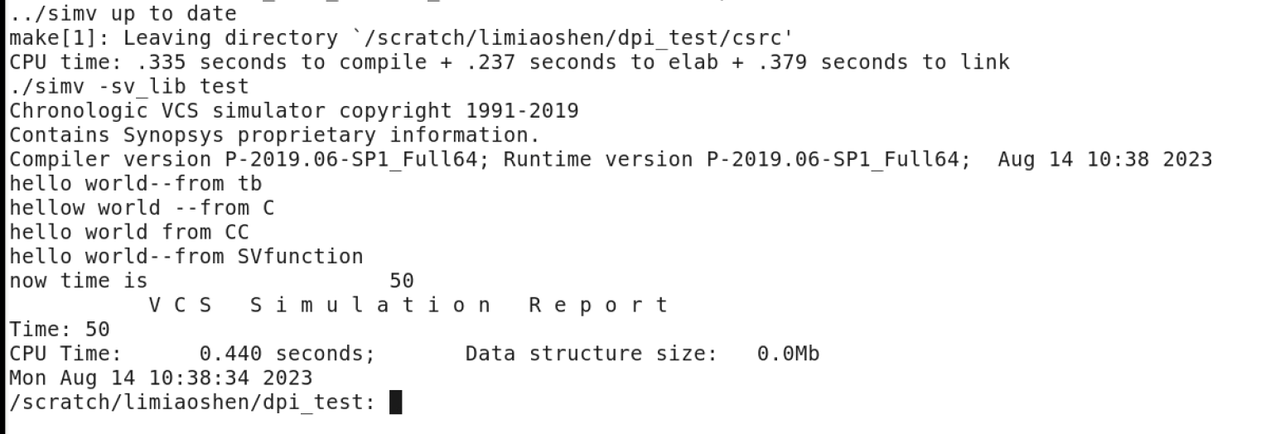The width and height of the screenshot is (1280, 434).
Task: Click the /scratch/limiaoshen/dpi_test: shell prompt
Action: click(191, 402)
